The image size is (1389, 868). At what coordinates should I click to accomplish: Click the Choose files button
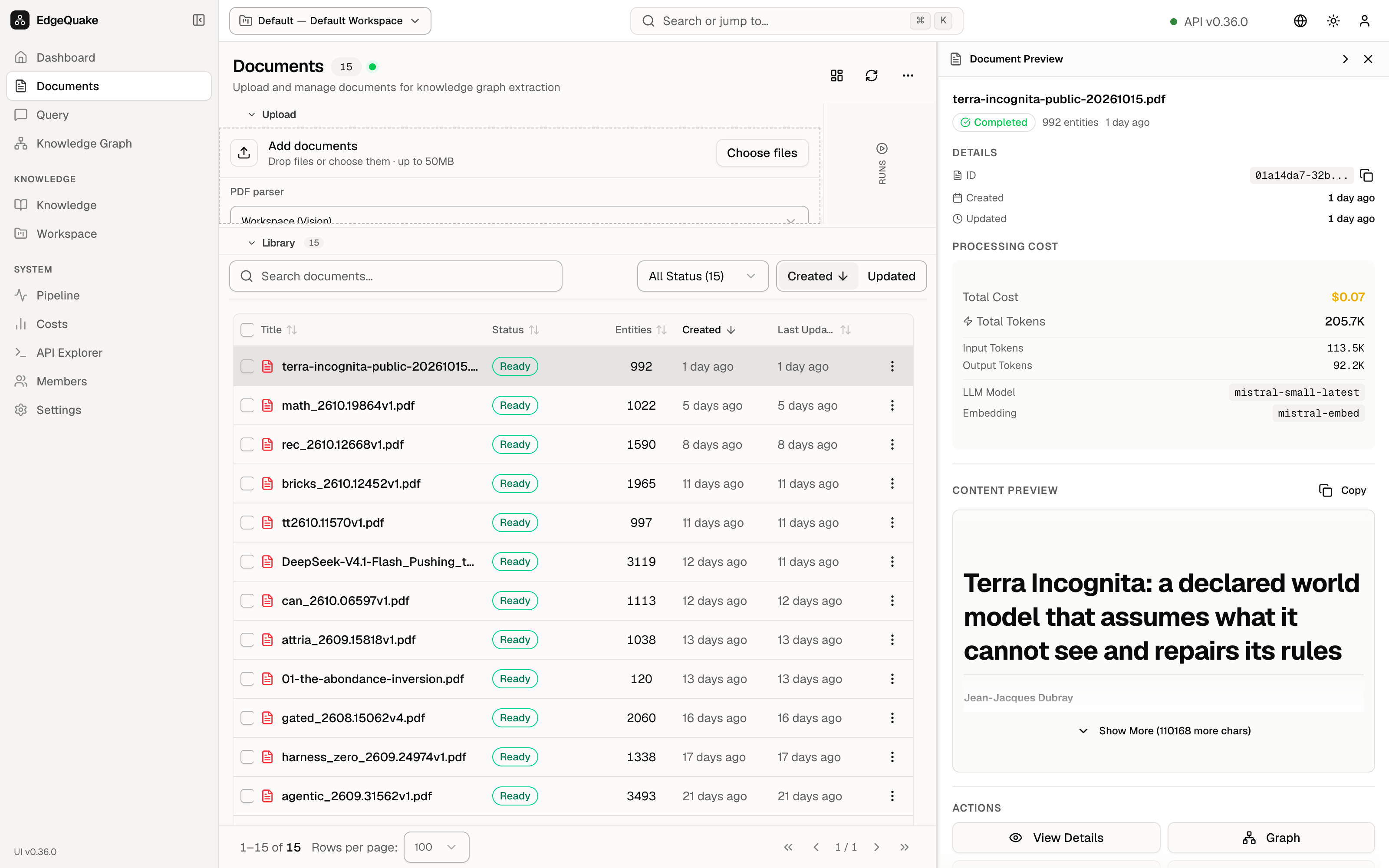[x=762, y=153]
